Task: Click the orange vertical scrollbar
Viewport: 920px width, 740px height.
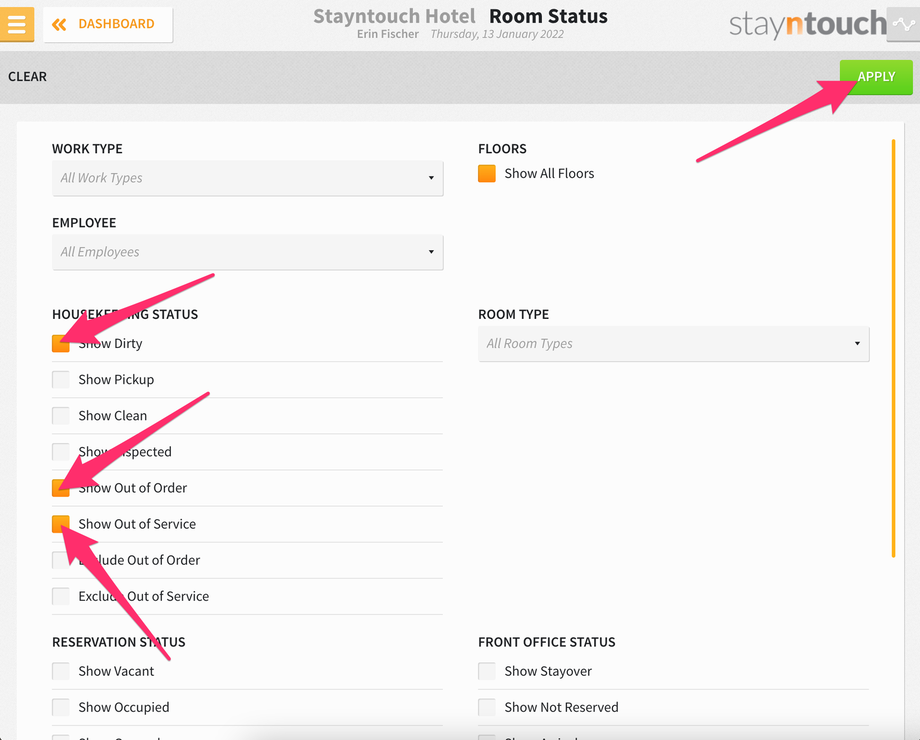Action: pos(893,348)
